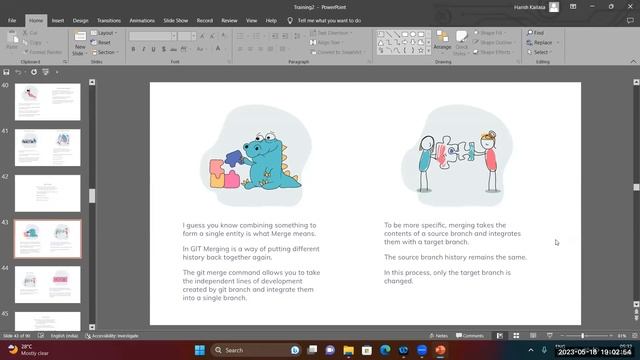Toggle Underline formatting
Screen dimensions: 640x360
coord(153,49)
